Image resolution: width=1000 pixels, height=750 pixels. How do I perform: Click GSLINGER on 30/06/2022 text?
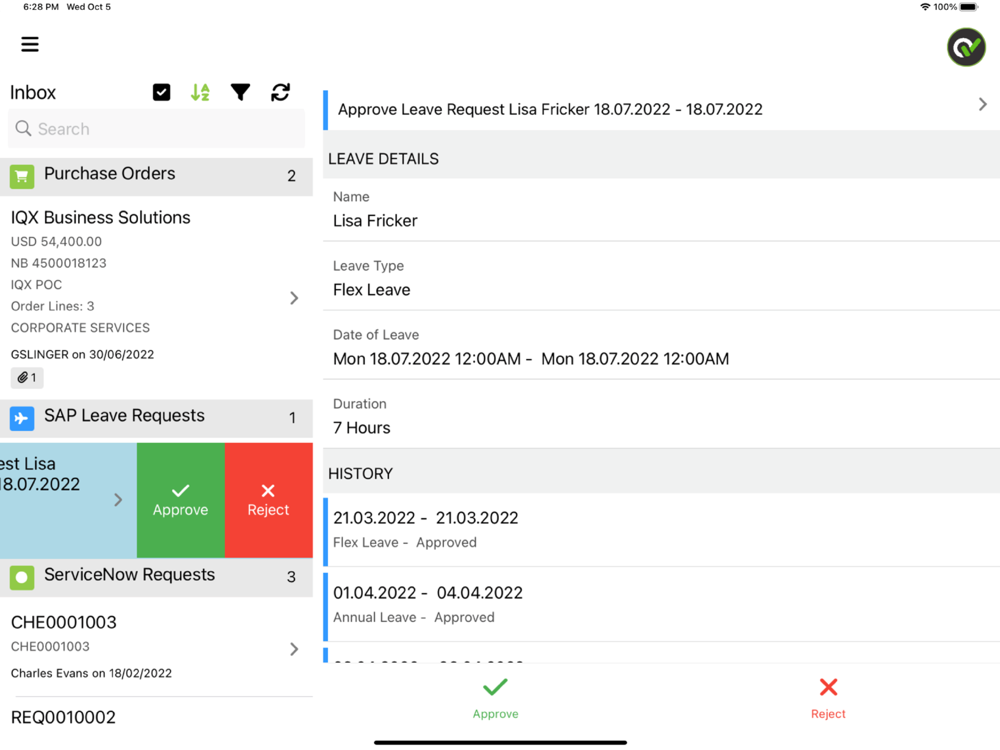tap(82, 355)
